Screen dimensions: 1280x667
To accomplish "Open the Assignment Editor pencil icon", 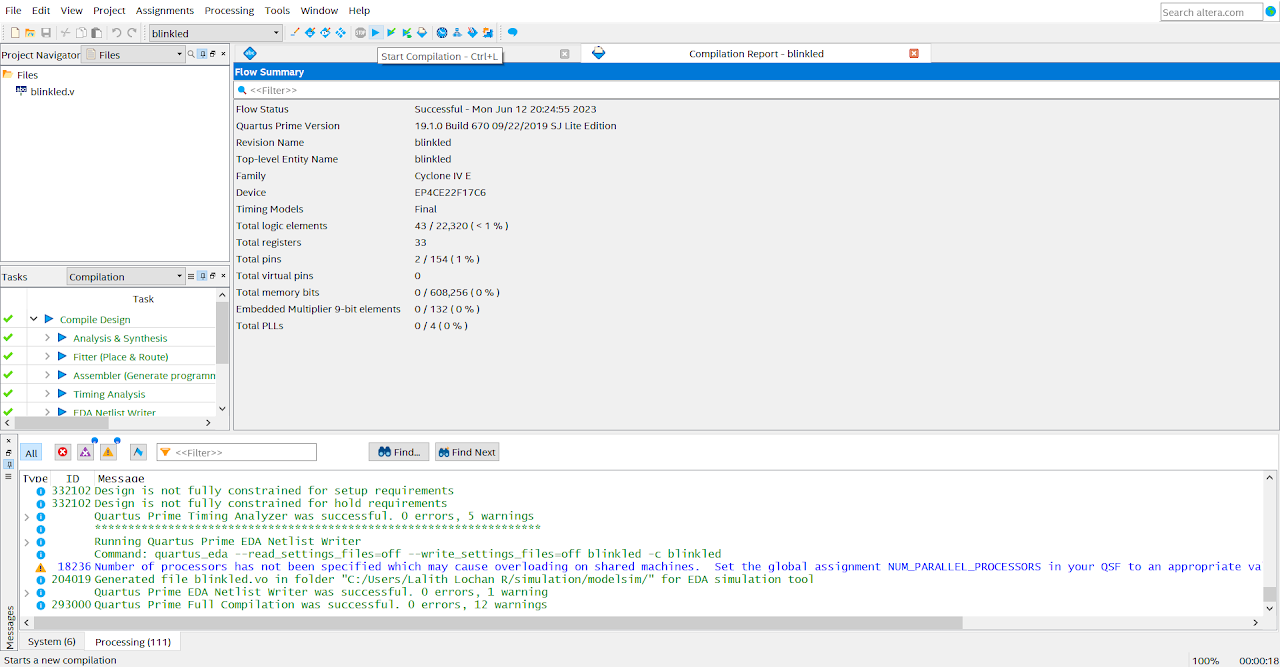I will point(294,33).
